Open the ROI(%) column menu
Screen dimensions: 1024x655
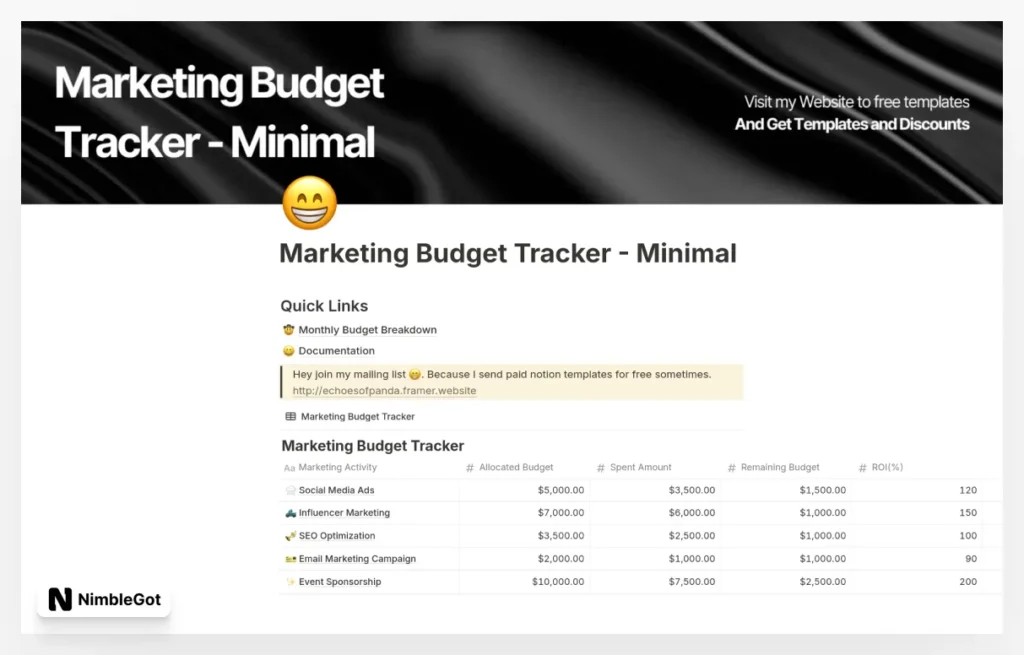tap(883, 467)
